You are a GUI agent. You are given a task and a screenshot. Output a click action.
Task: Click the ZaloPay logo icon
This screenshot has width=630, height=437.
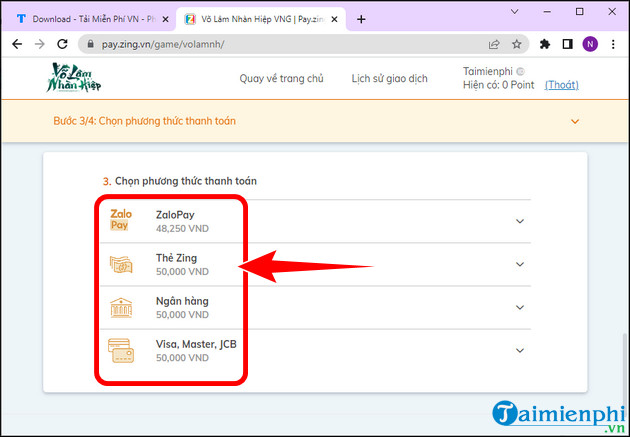121,220
